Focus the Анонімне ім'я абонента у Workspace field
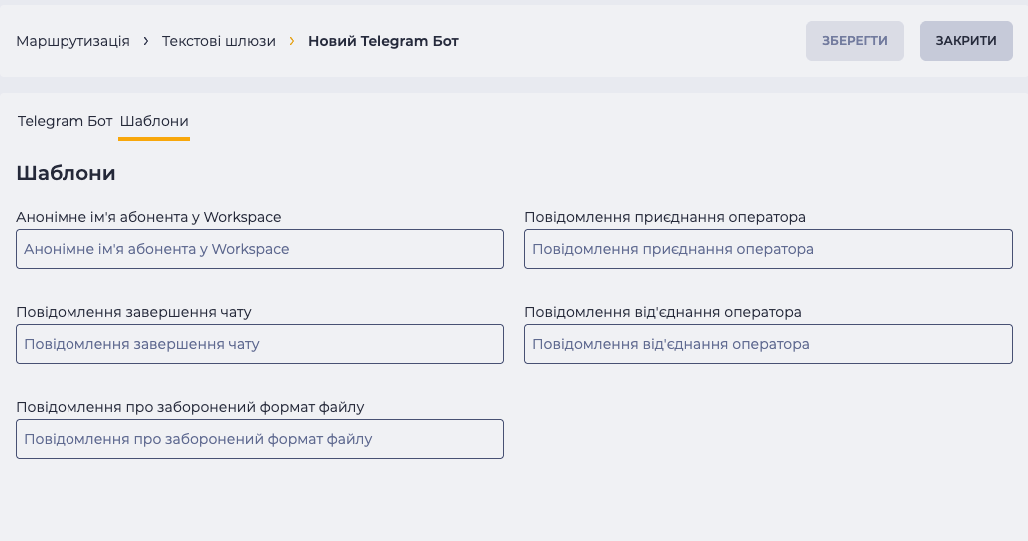The height and width of the screenshot is (541, 1028). tap(260, 249)
